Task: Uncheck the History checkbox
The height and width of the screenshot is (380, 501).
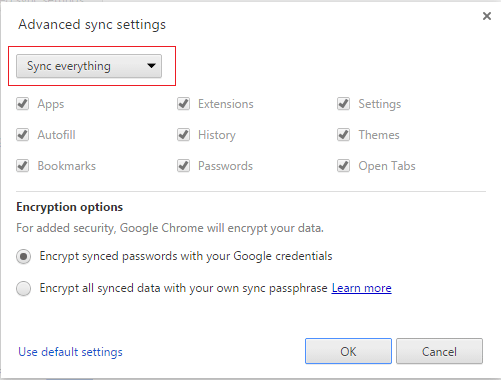Action: click(183, 135)
